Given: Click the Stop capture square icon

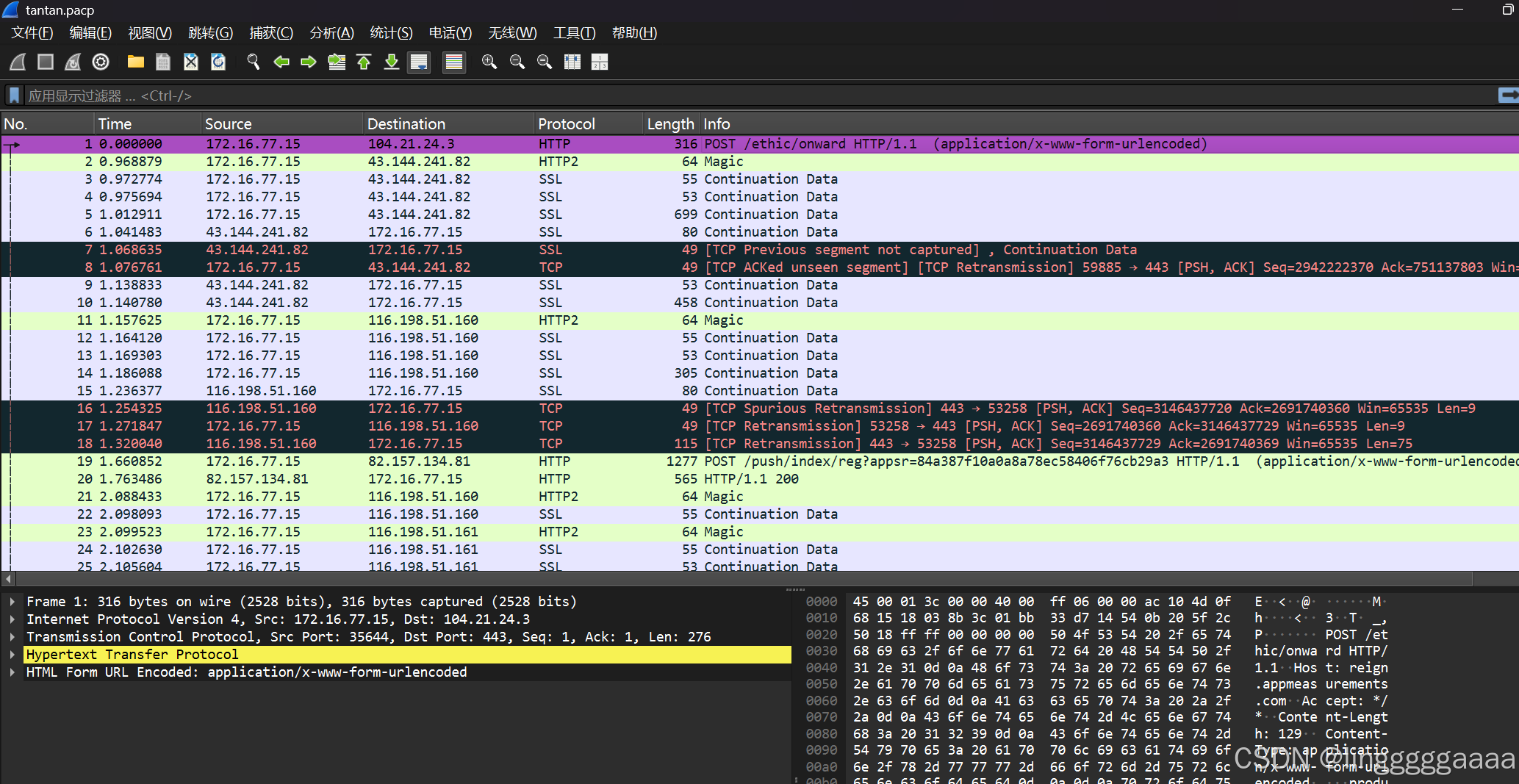Looking at the screenshot, I should (x=46, y=62).
